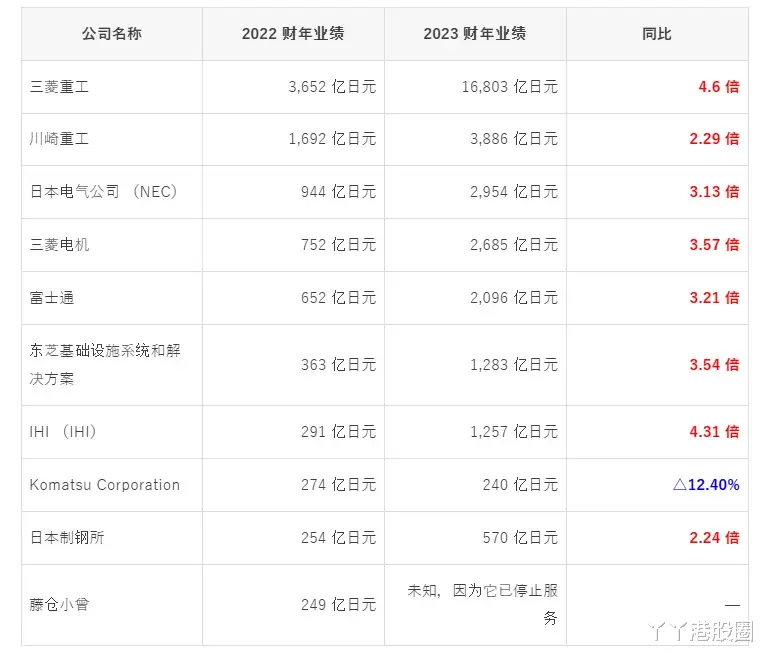Select the 752 亿日元 value

339,245
